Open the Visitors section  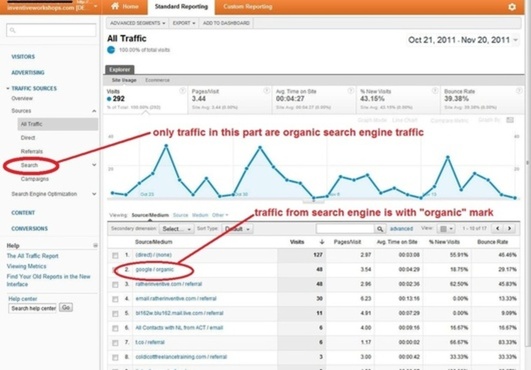coord(23,57)
